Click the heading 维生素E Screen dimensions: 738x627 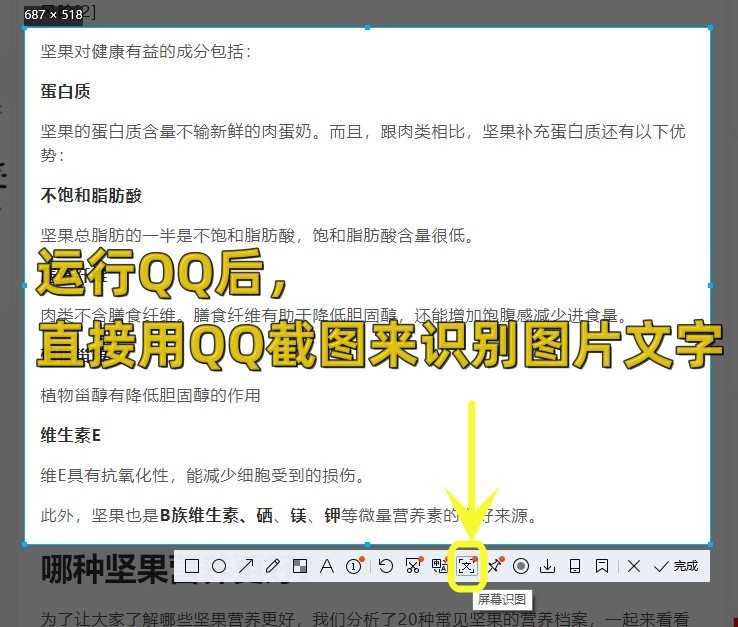tap(71, 435)
